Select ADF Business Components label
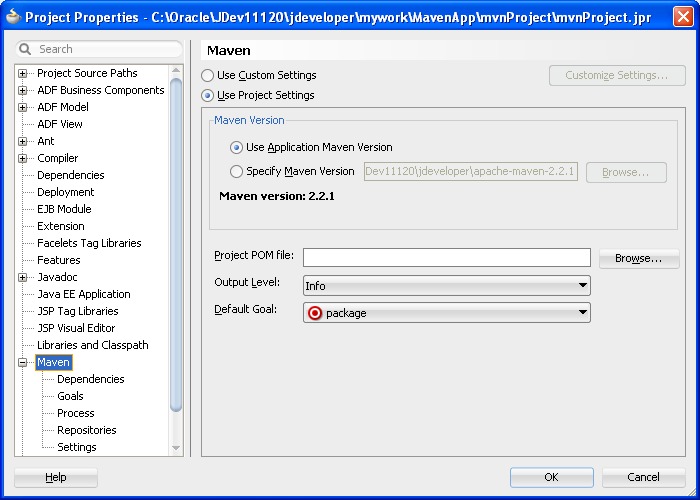The width and height of the screenshot is (700, 500). [101, 90]
